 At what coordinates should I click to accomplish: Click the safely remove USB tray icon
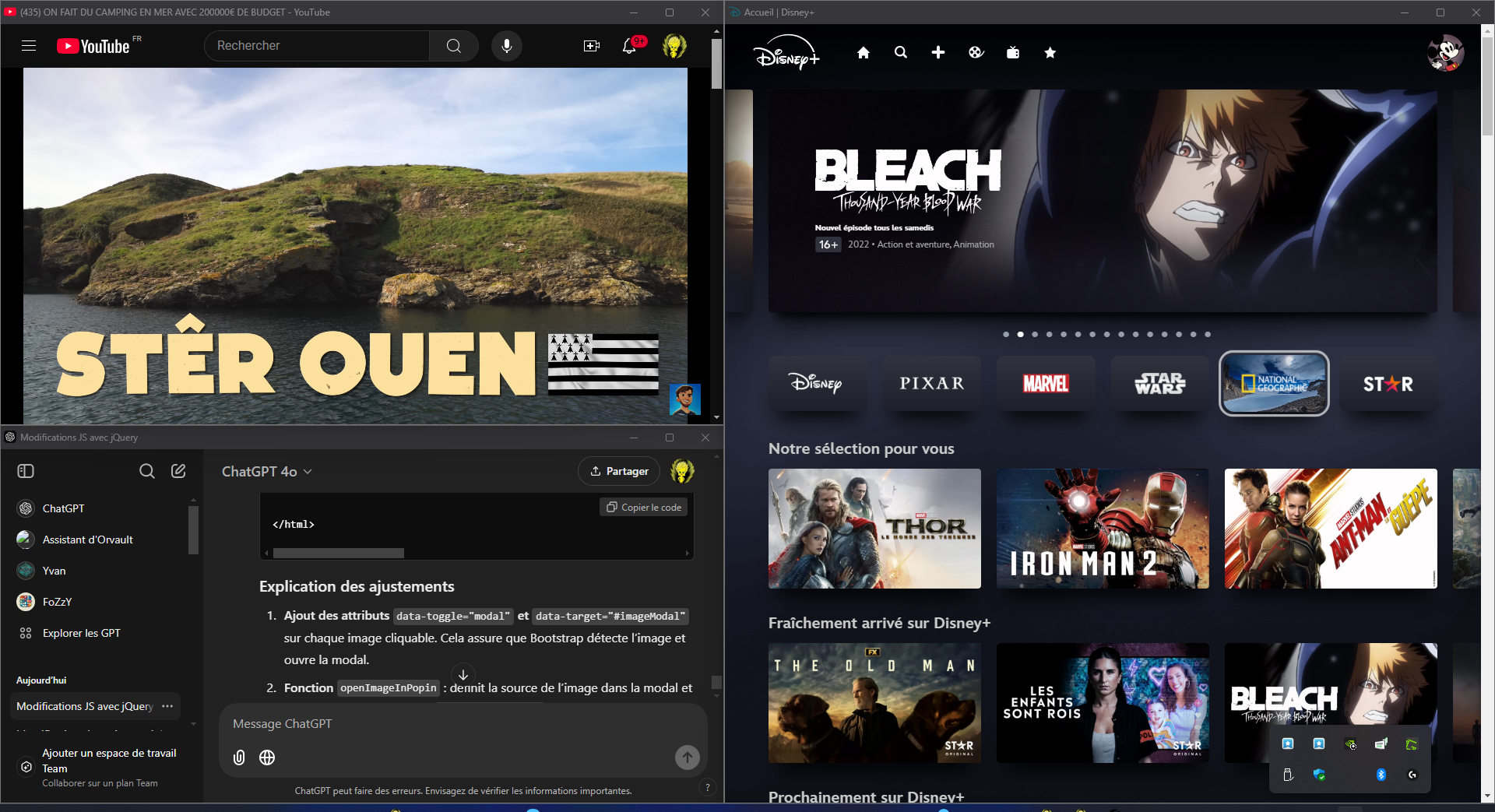tap(1288, 775)
